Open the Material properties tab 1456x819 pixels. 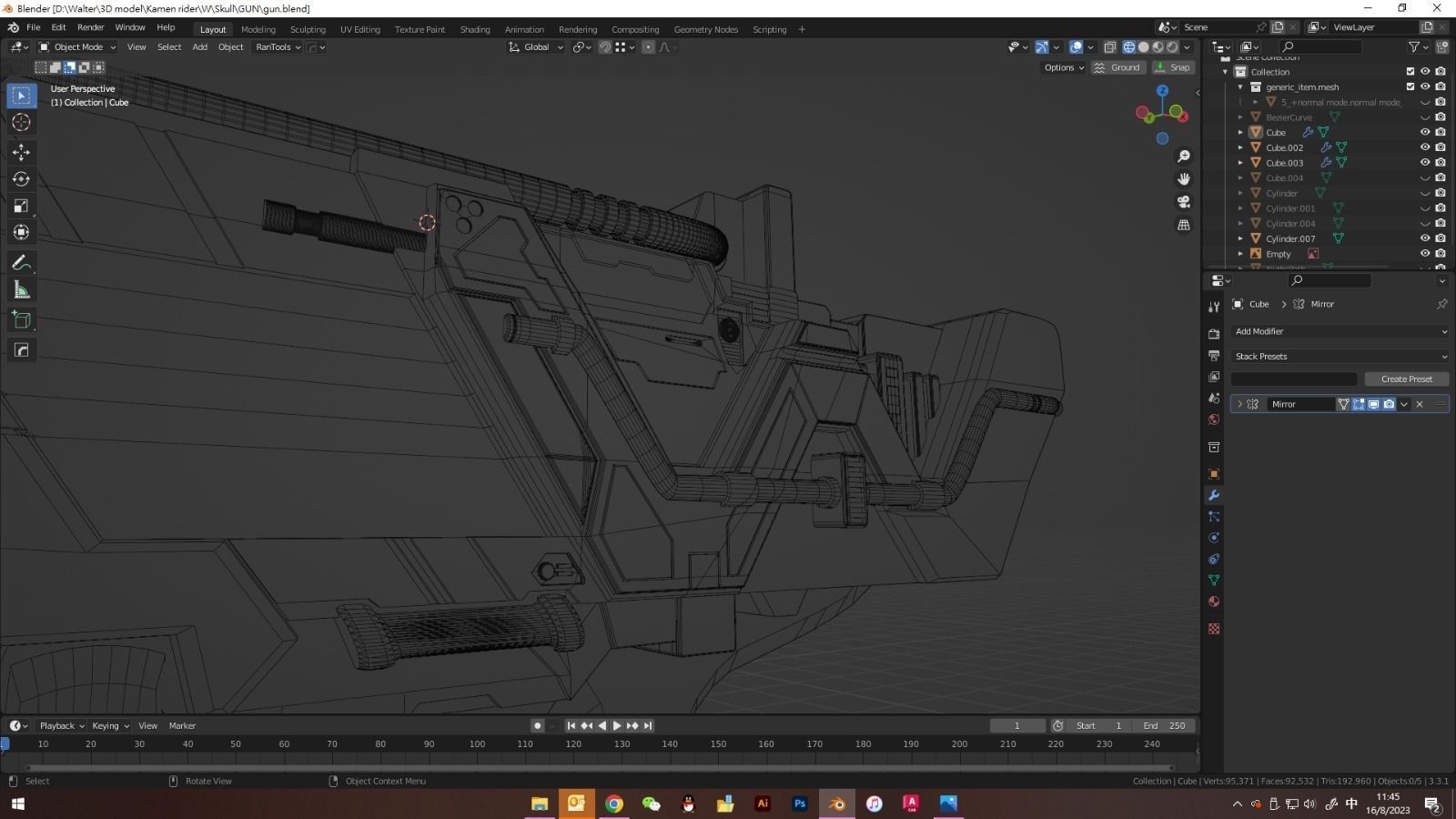pos(1213,602)
